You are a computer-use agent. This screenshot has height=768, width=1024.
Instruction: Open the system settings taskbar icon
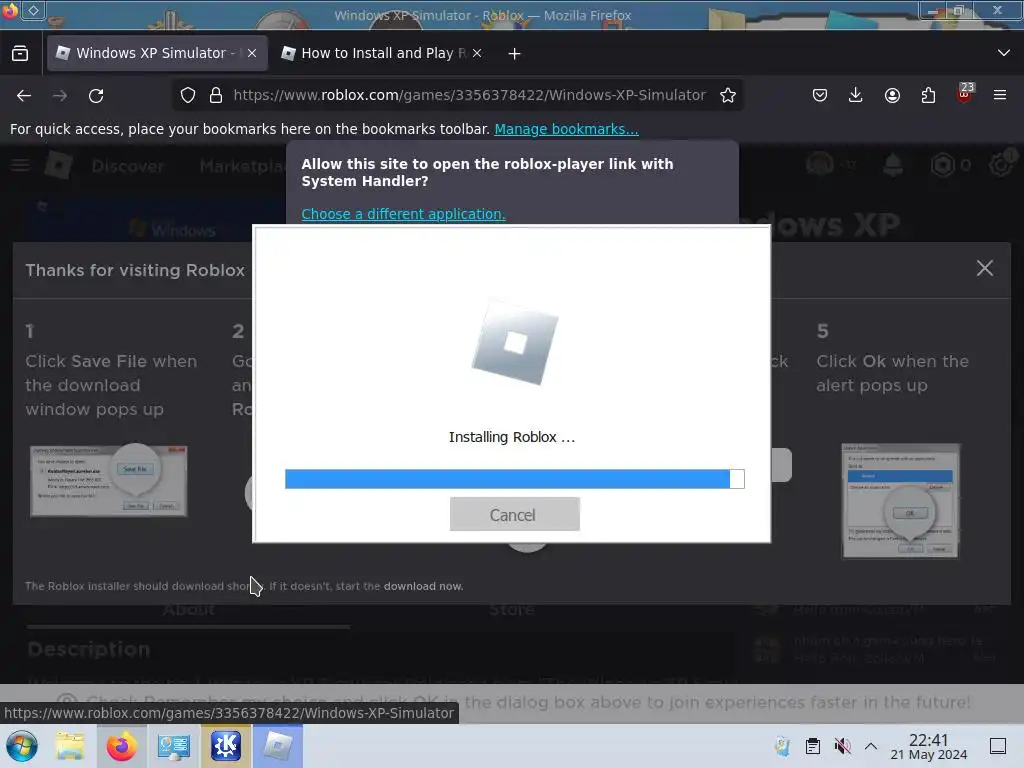[x=174, y=746]
